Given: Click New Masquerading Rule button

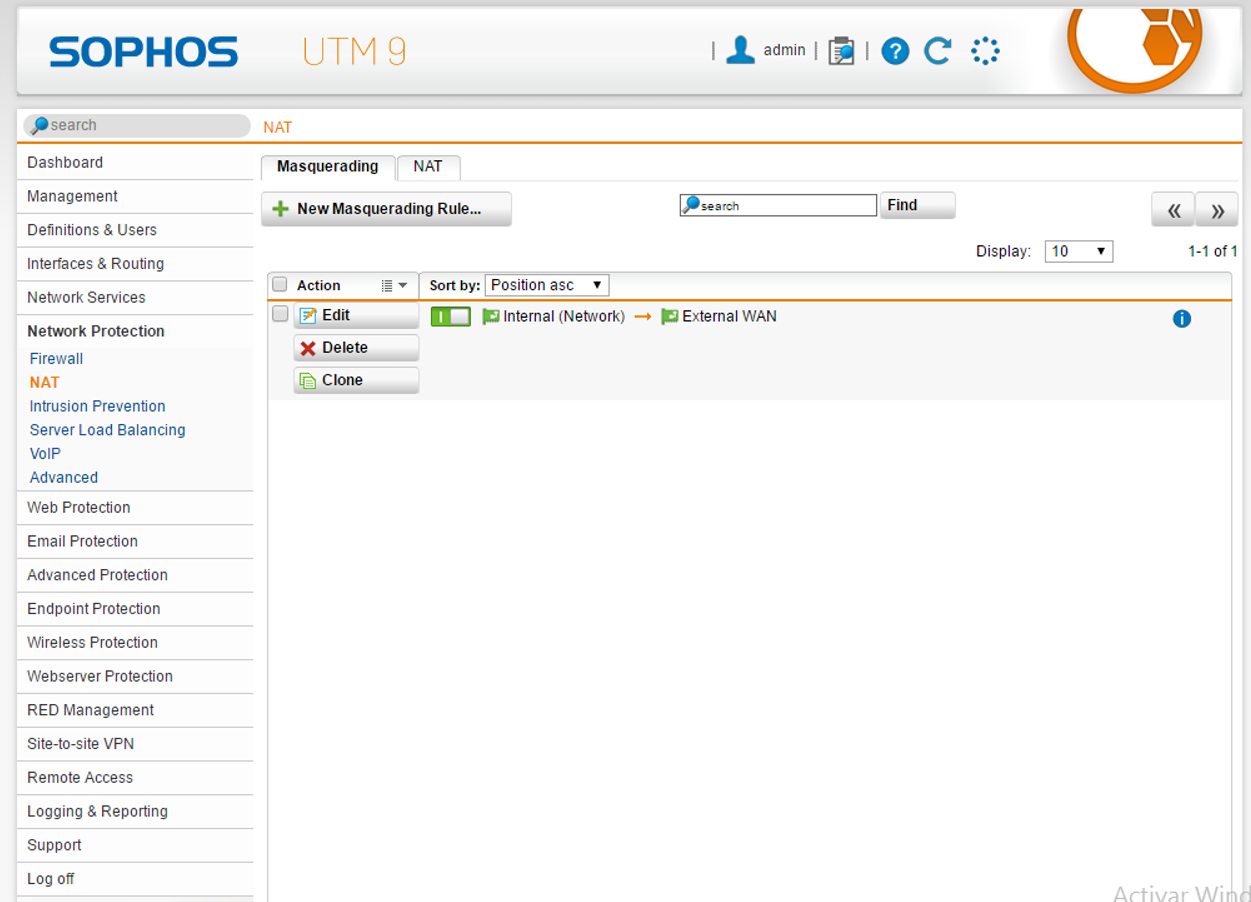Looking at the screenshot, I should 386,209.
